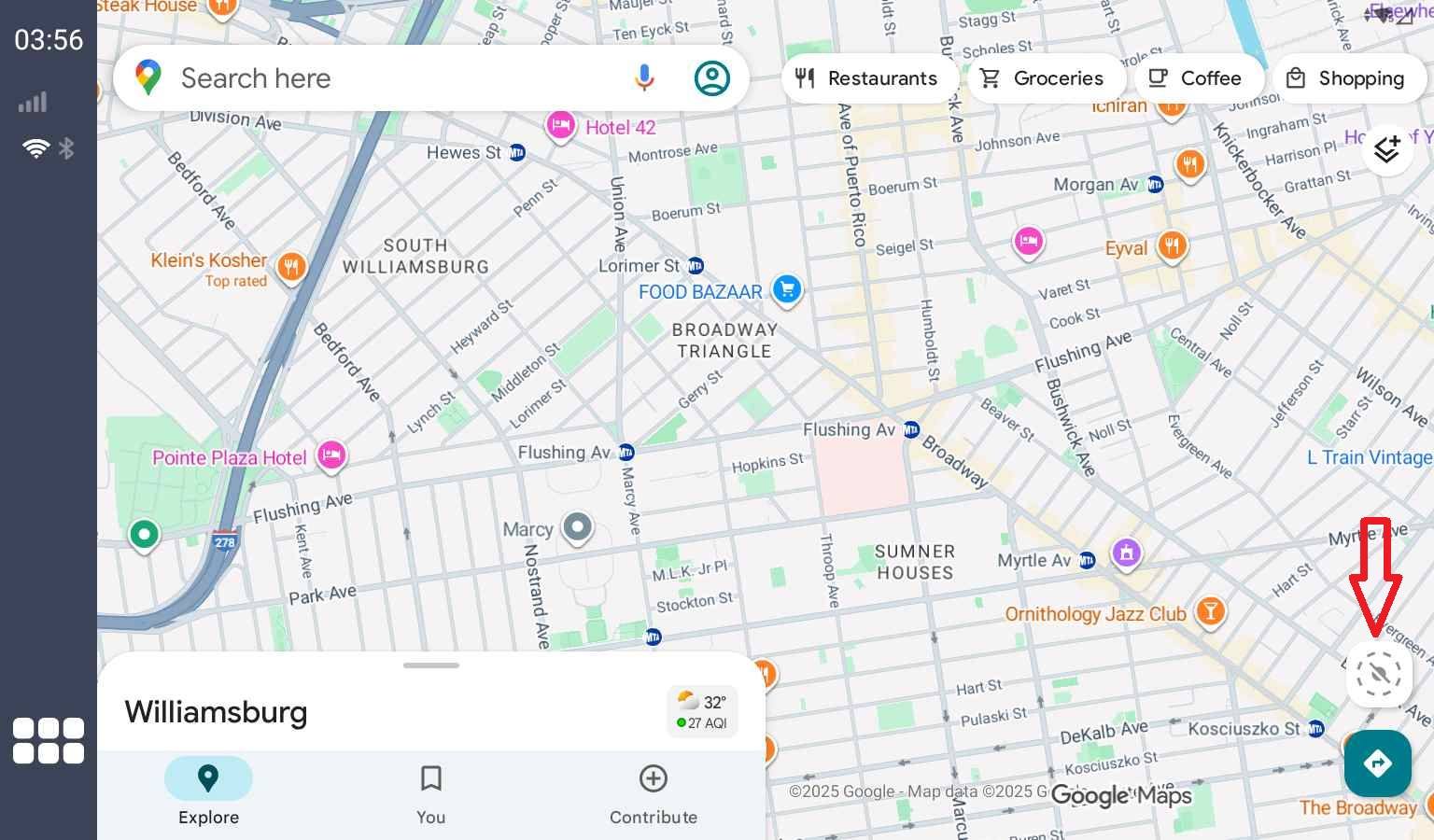
Task: Start navigation with the blue directions icon
Action: point(1377,763)
